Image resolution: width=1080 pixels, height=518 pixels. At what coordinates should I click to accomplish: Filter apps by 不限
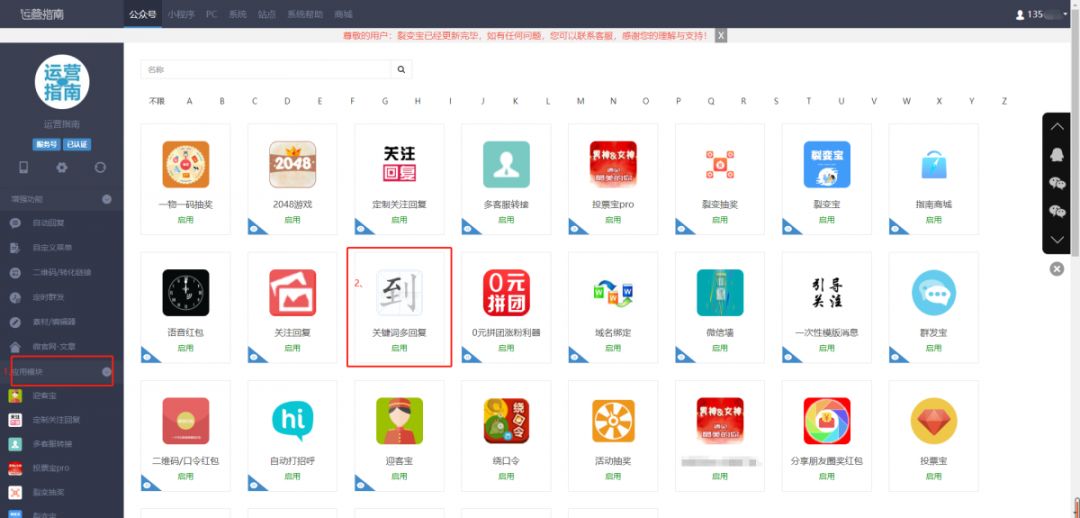click(157, 101)
